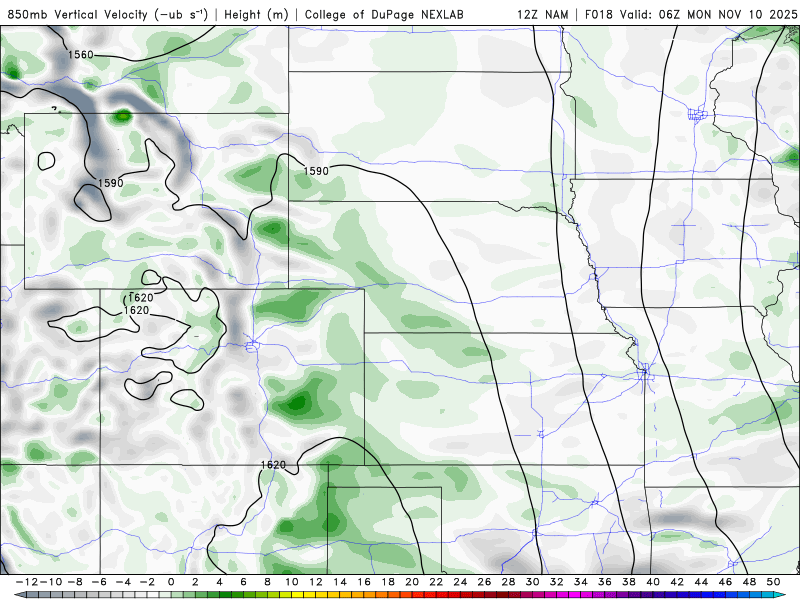Click the 10 value on the color scale
The image size is (800, 600).
pos(291,582)
